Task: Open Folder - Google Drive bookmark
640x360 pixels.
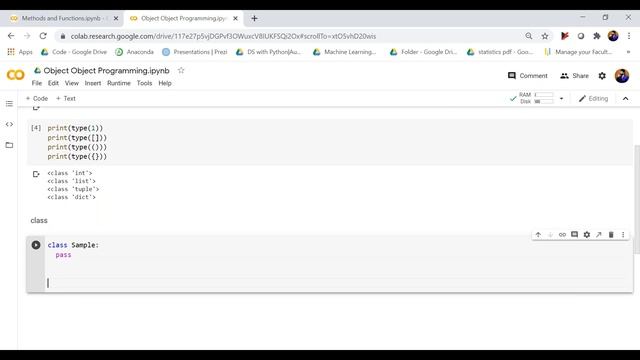Action: click(423, 52)
